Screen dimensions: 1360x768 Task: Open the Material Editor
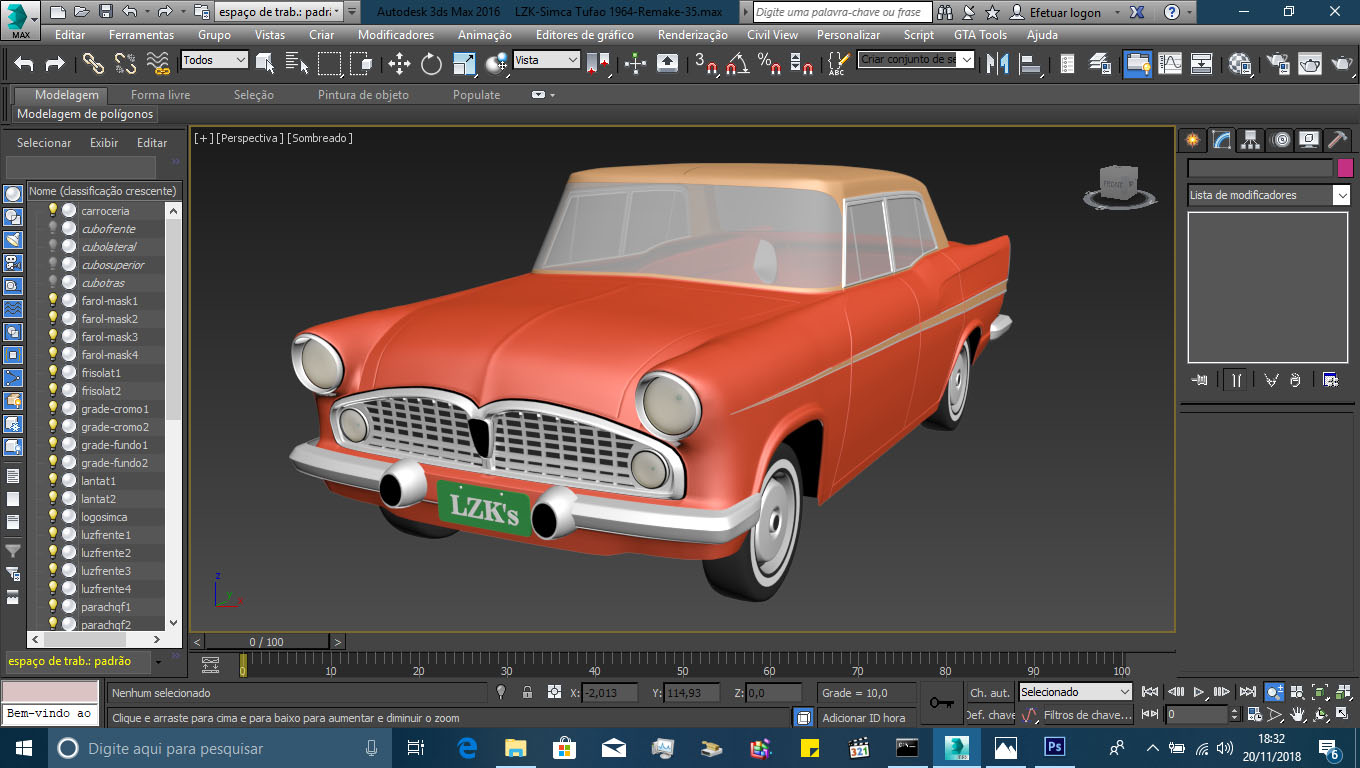(x=1240, y=64)
